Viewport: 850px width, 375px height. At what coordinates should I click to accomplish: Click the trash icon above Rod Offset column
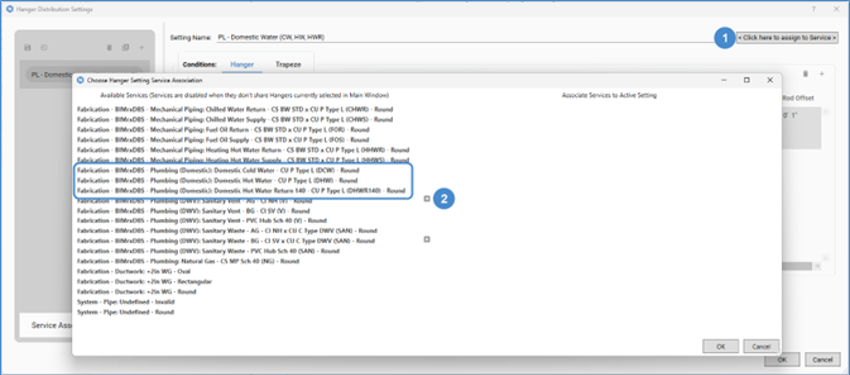[x=806, y=74]
